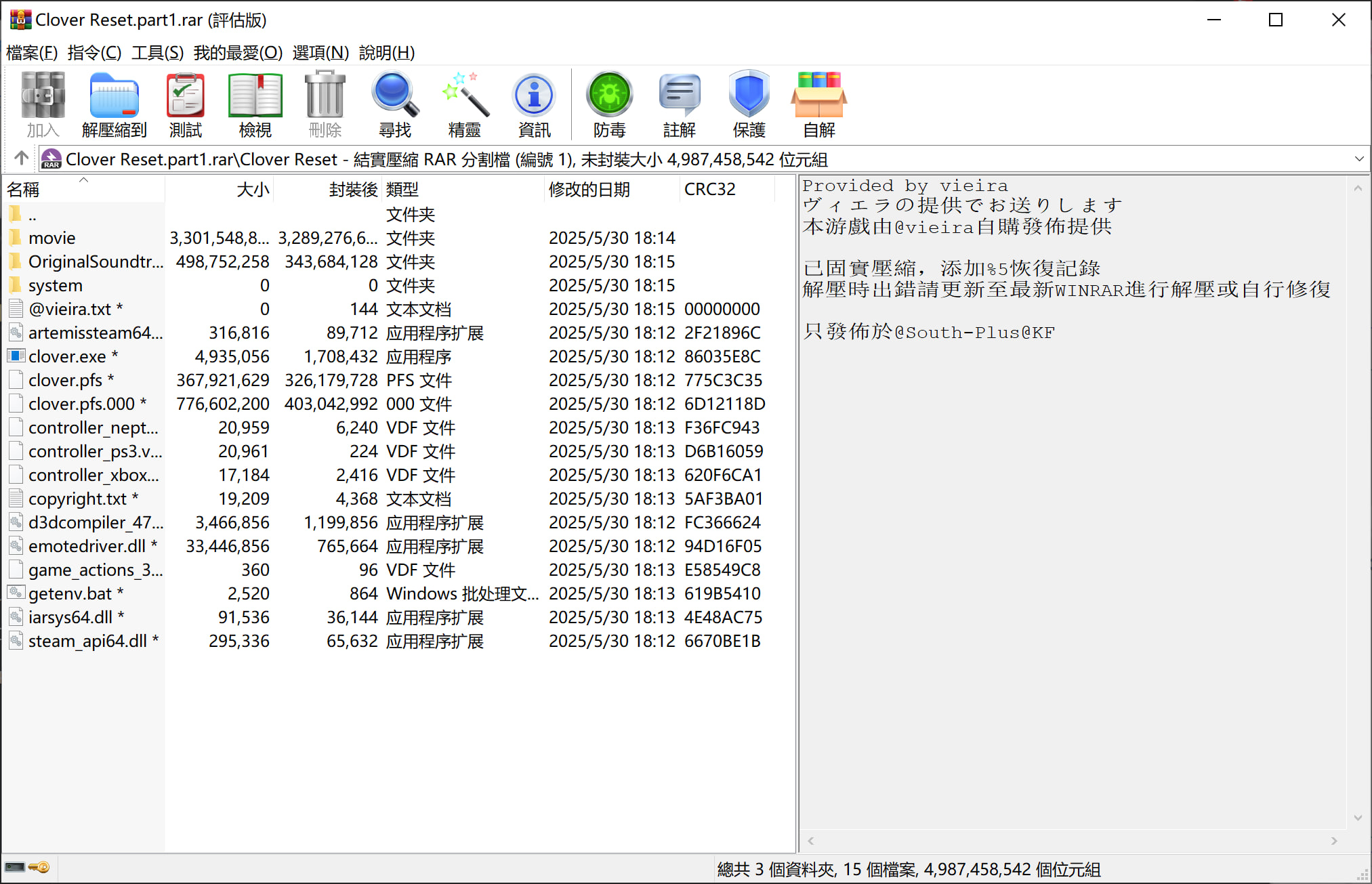
Task: Click the Comment (註解) toolbar icon
Action: pyautogui.click(x=679, y=104)
